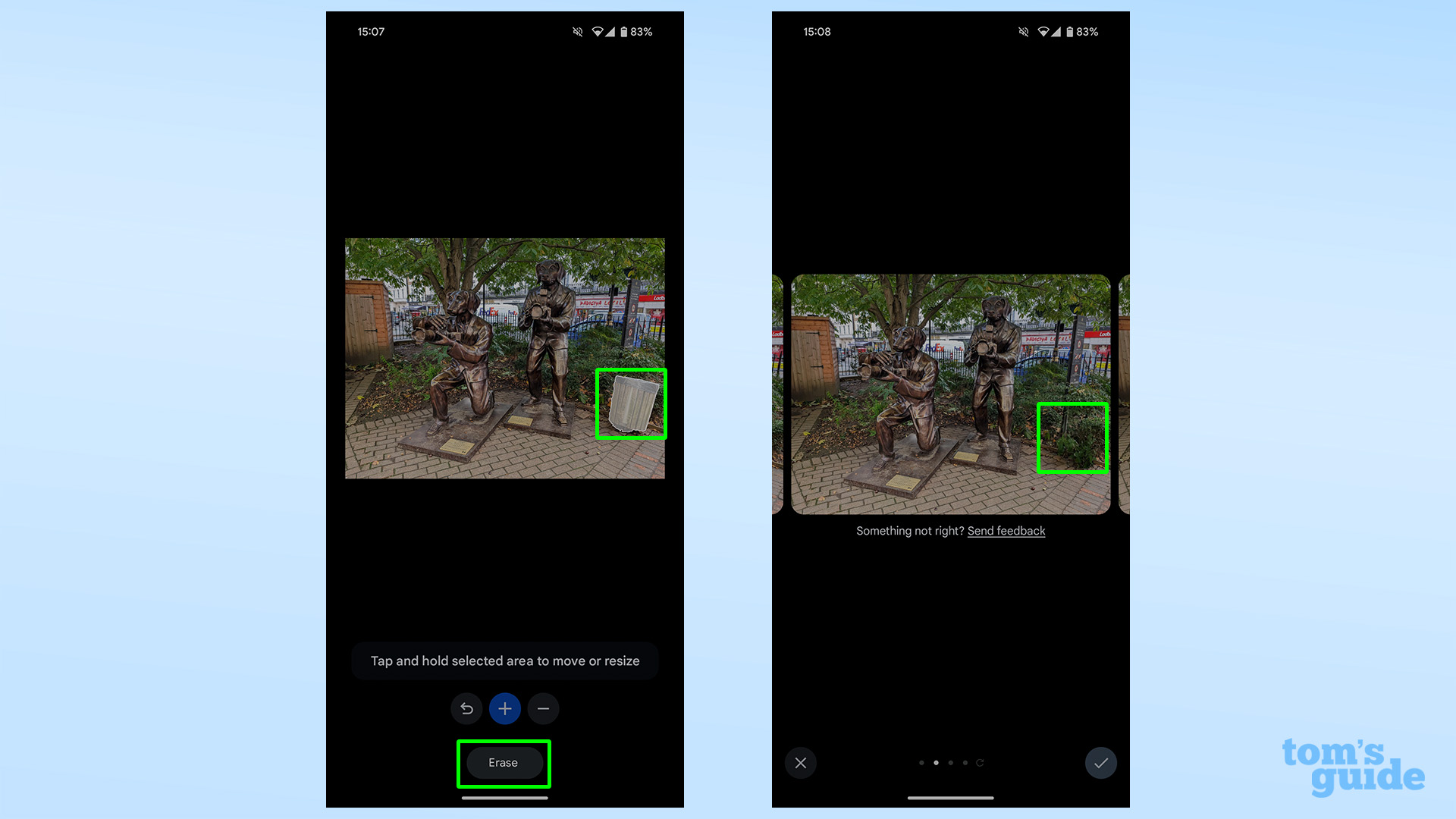
Task: Tap signal strength icon in status bar
Action: 617,31
